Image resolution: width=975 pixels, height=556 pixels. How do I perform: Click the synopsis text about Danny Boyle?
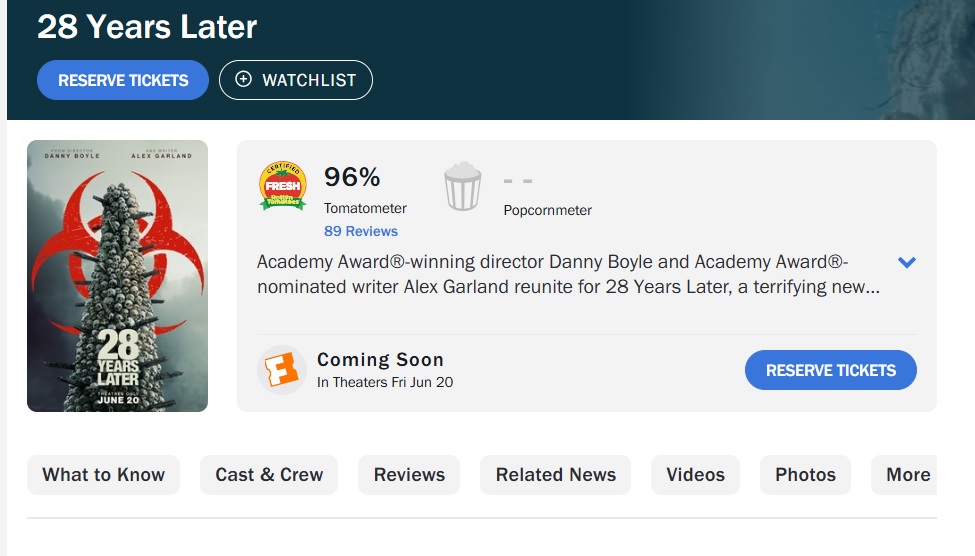(x=567, y=275)
